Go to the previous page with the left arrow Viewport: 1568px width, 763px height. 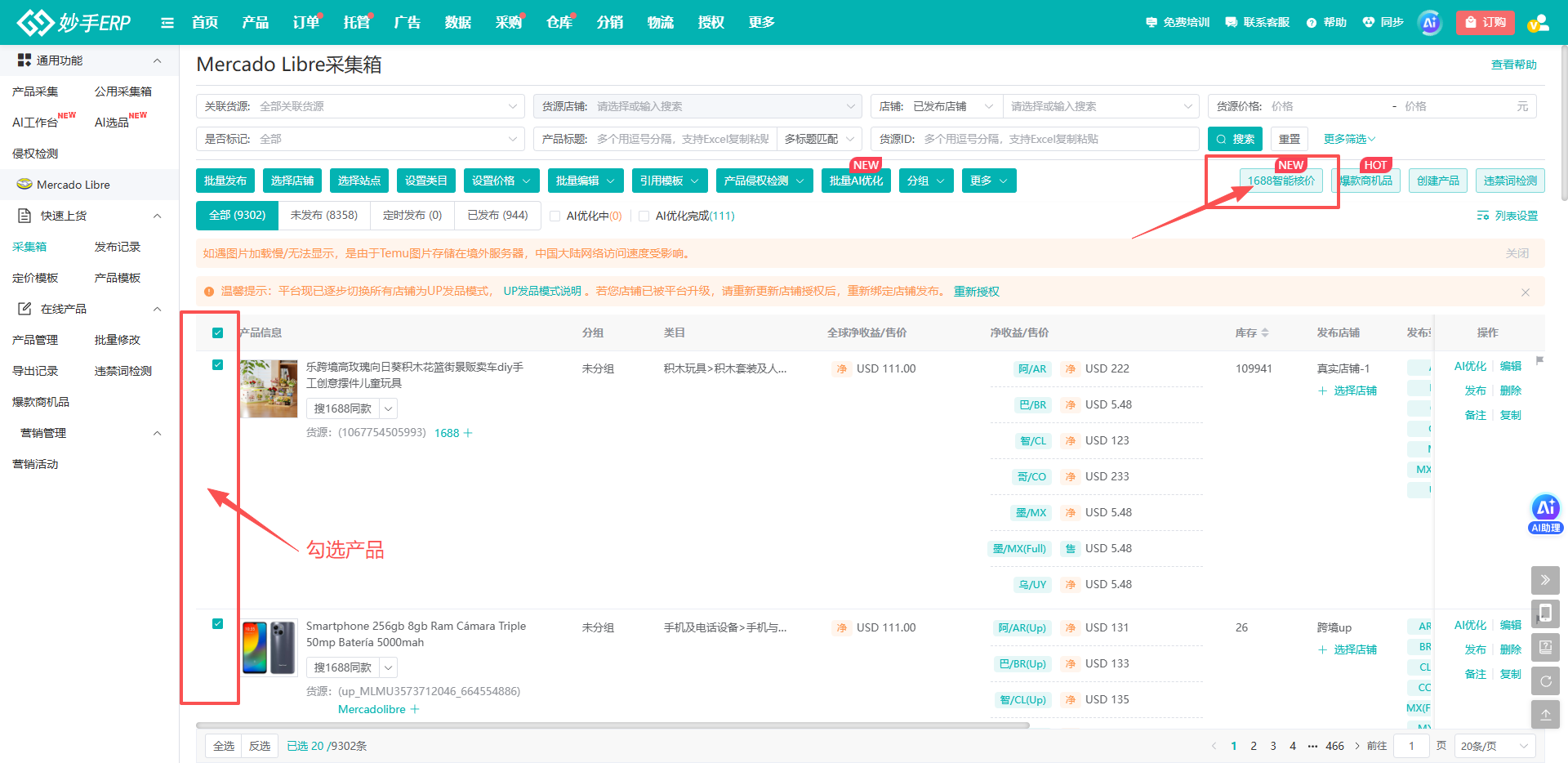pyautogui.click(x=1214, y=746)
